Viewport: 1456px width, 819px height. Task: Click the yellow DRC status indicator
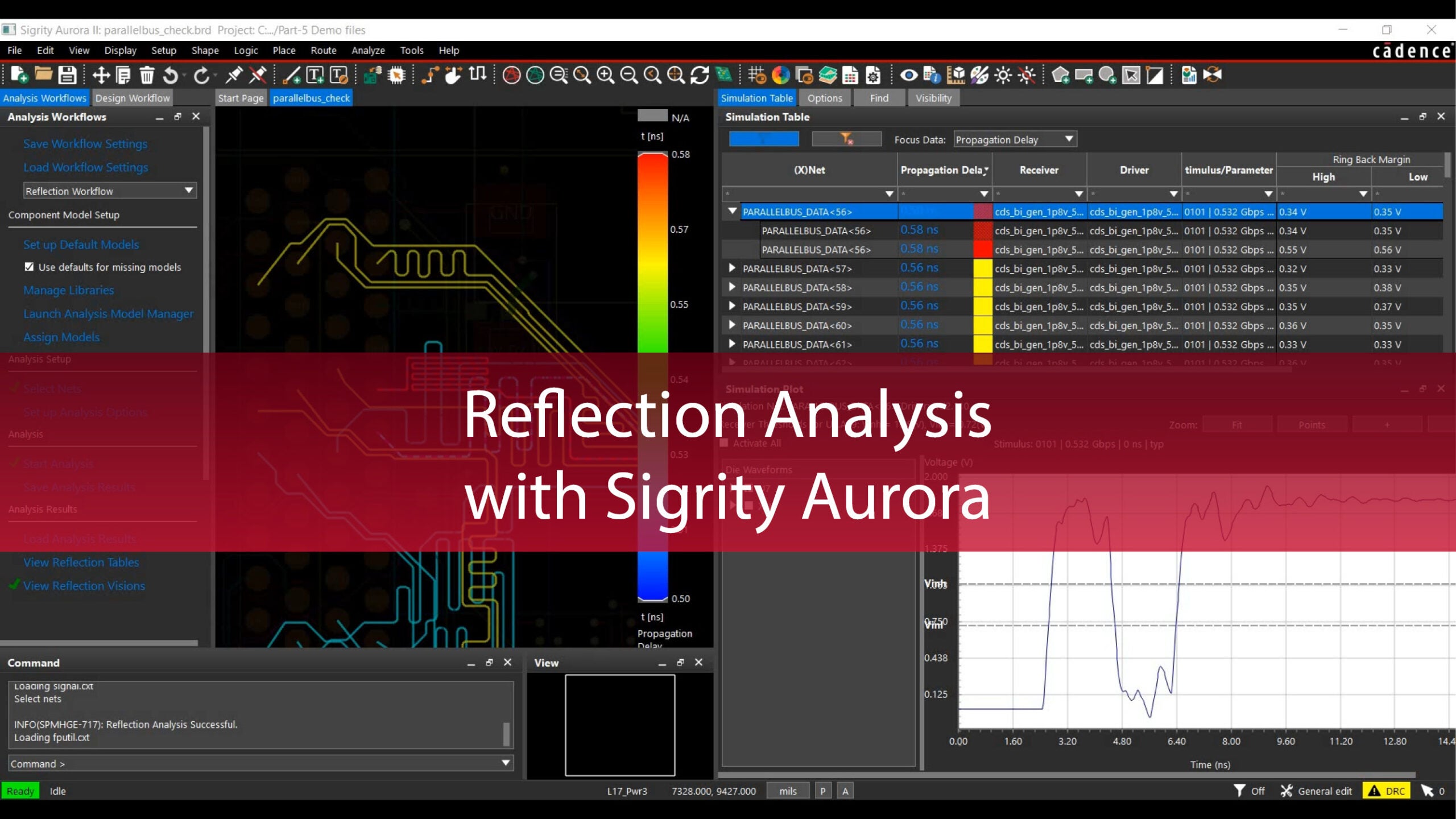pos(1386,791)
